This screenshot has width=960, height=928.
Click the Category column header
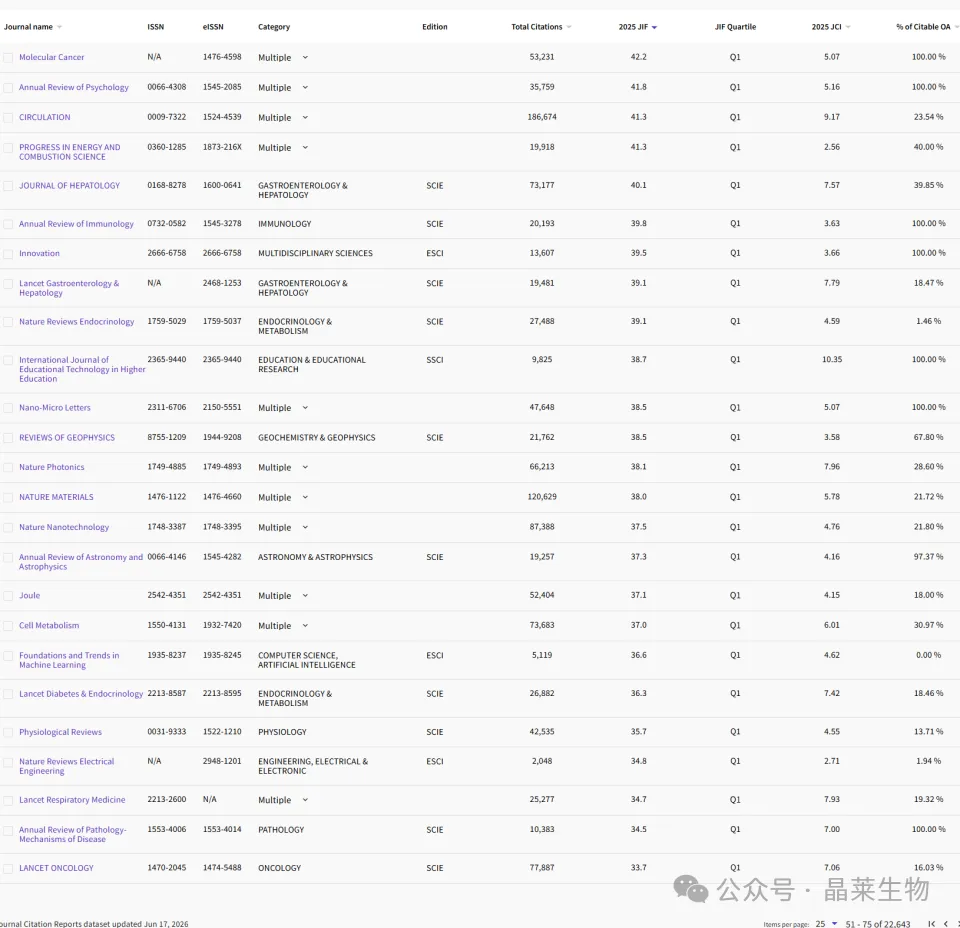[x=274, y=27]
